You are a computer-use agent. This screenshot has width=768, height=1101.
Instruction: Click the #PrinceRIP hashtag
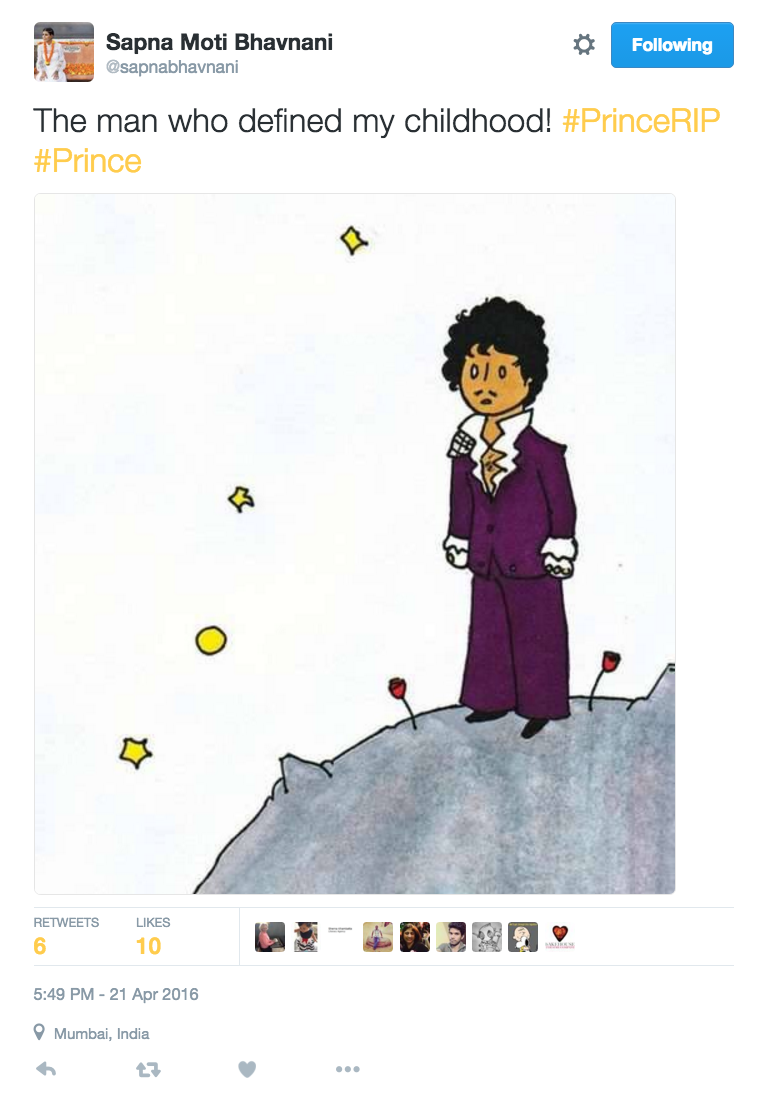[x=641, y=121]
